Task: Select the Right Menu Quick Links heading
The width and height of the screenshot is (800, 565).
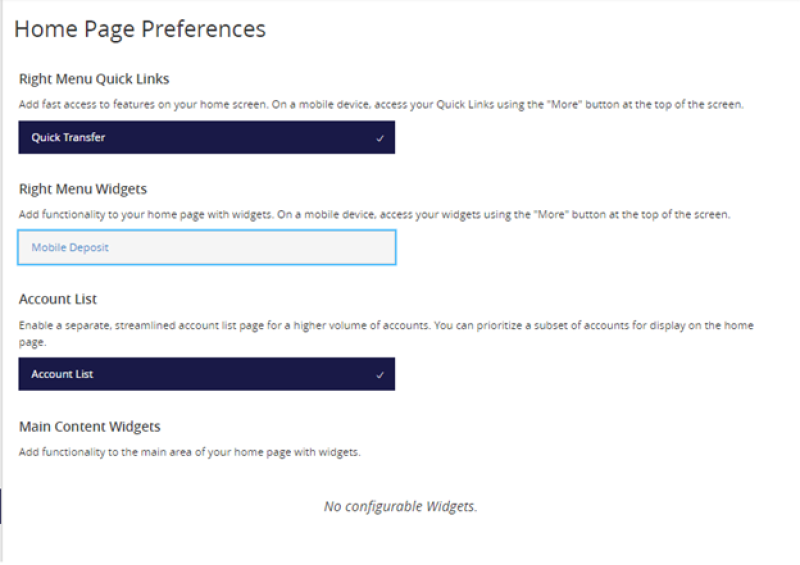Action: pyautogui.click(x=94, y=79)
